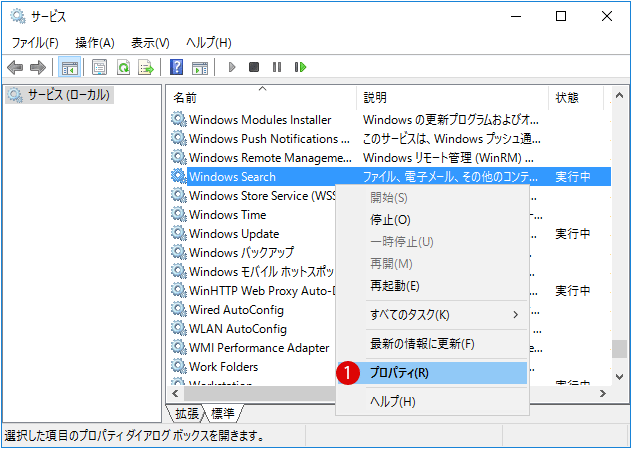The width and height of the screenshot is (632, 449).
Task: Click the gear icon of Windows Remote Management
Action: point(179,157)
